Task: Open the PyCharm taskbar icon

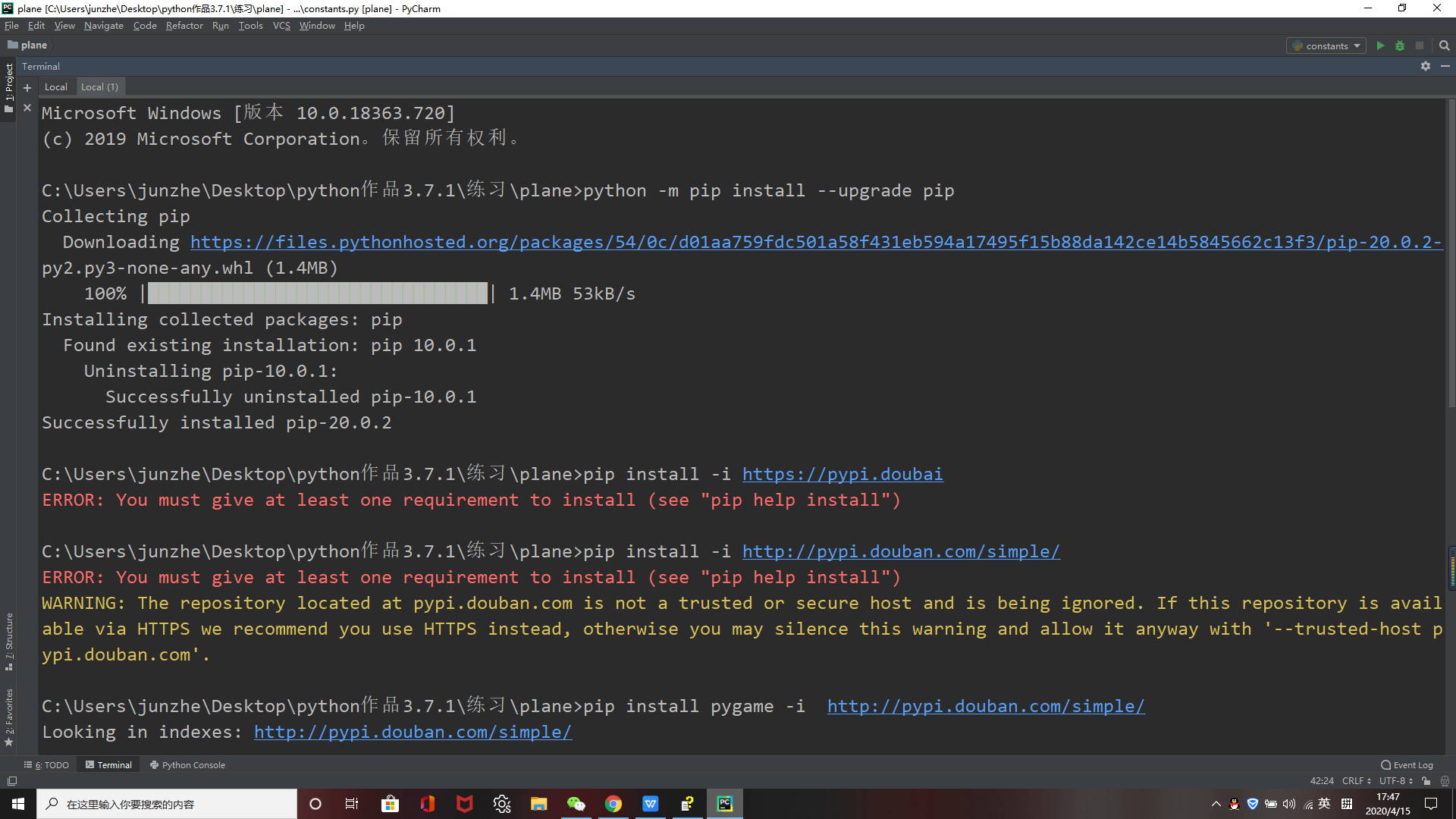Action: 724,804
